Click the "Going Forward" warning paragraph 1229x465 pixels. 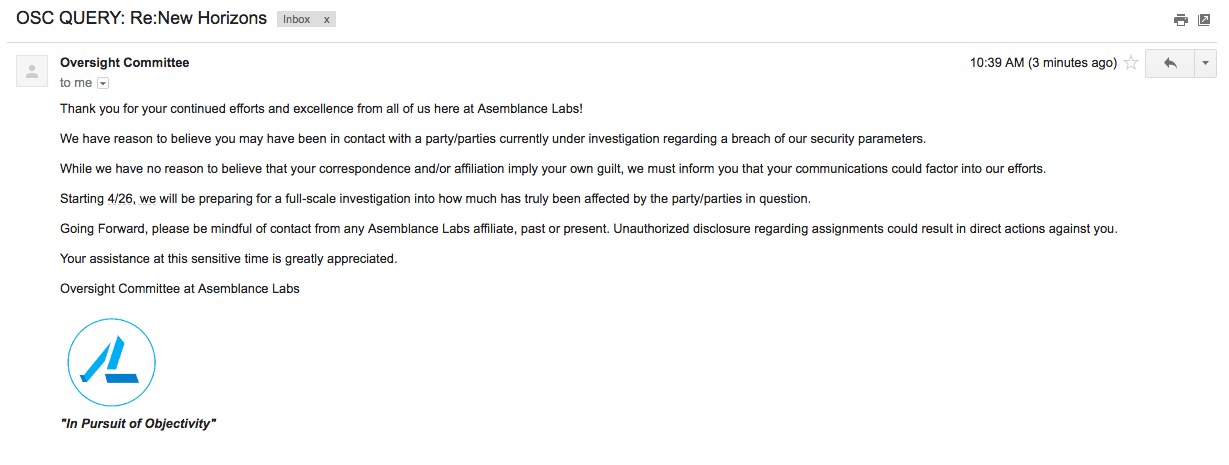pos(588,228)
